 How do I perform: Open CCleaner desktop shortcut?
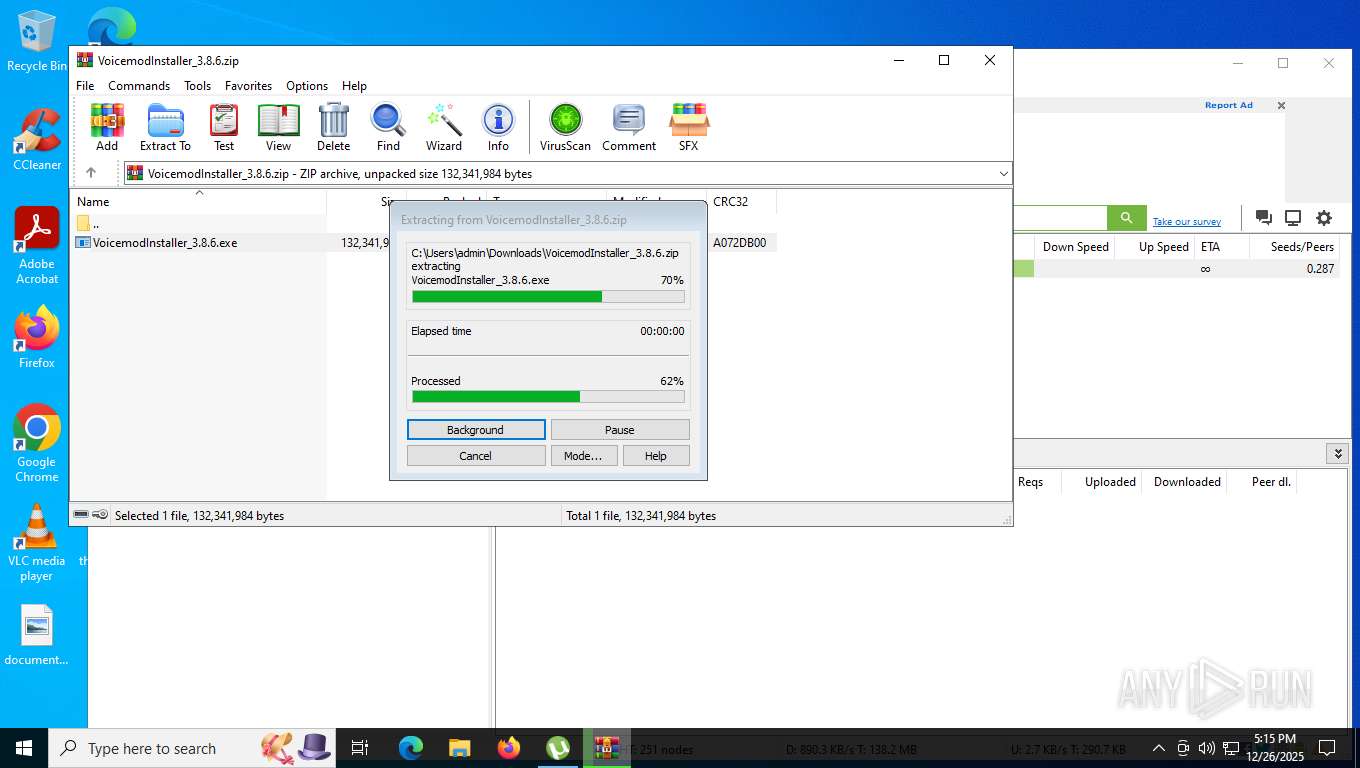click(37, 140)
